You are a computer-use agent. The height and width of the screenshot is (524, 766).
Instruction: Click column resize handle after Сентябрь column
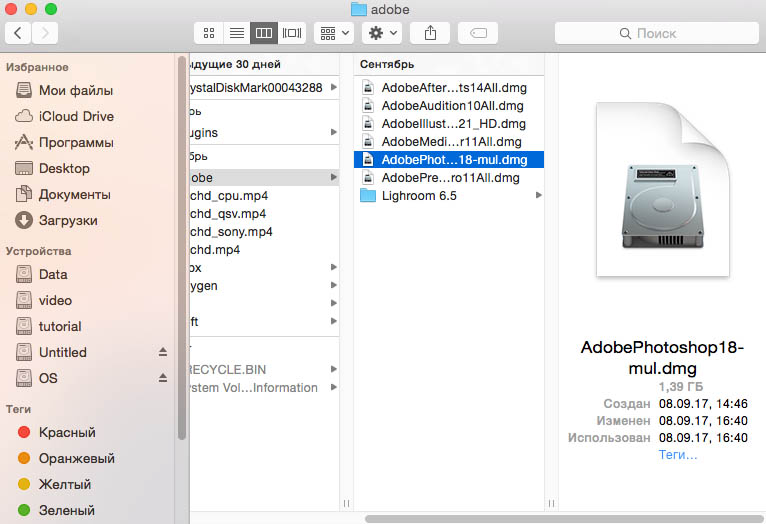point(551,503)
